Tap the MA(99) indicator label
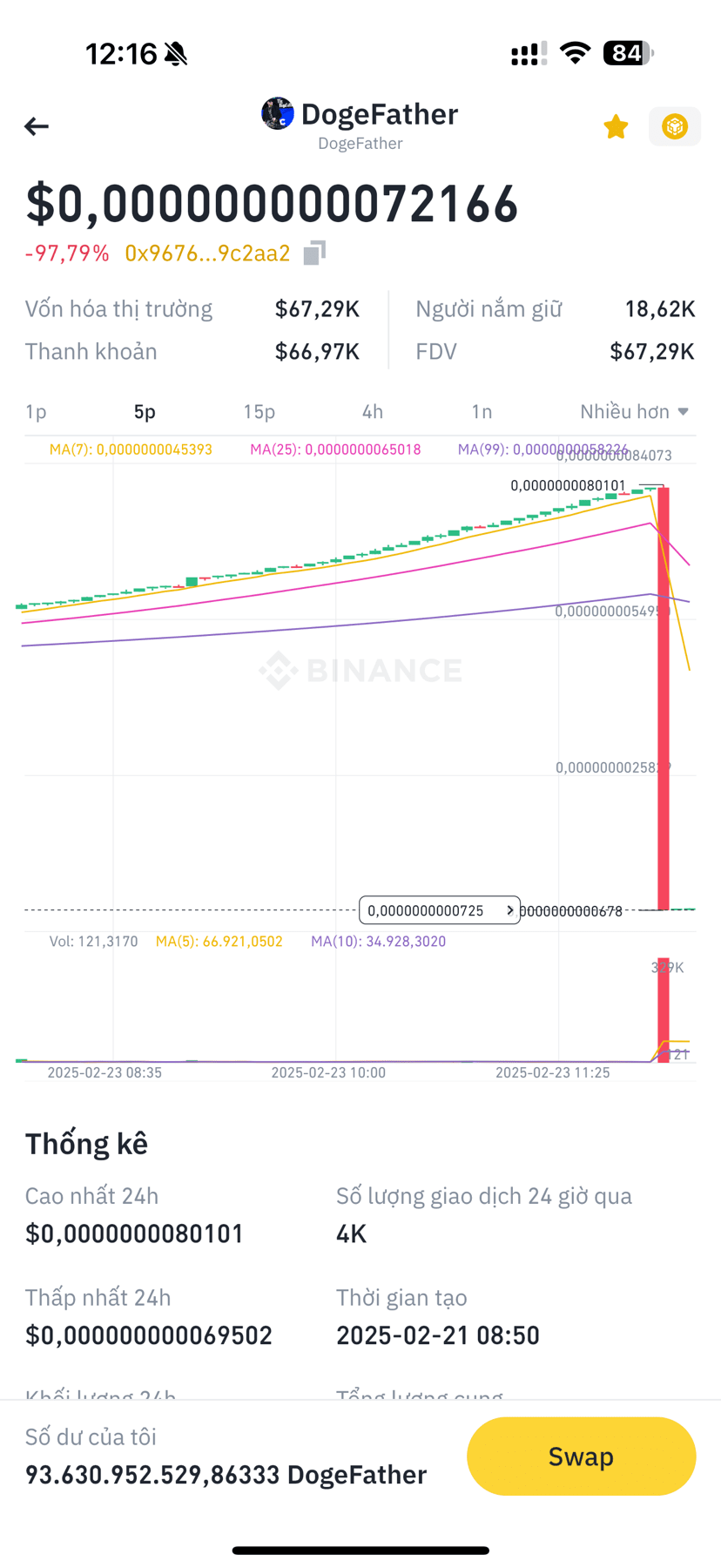The width and height of the screenshot is (721, 1568). [542, 449]
